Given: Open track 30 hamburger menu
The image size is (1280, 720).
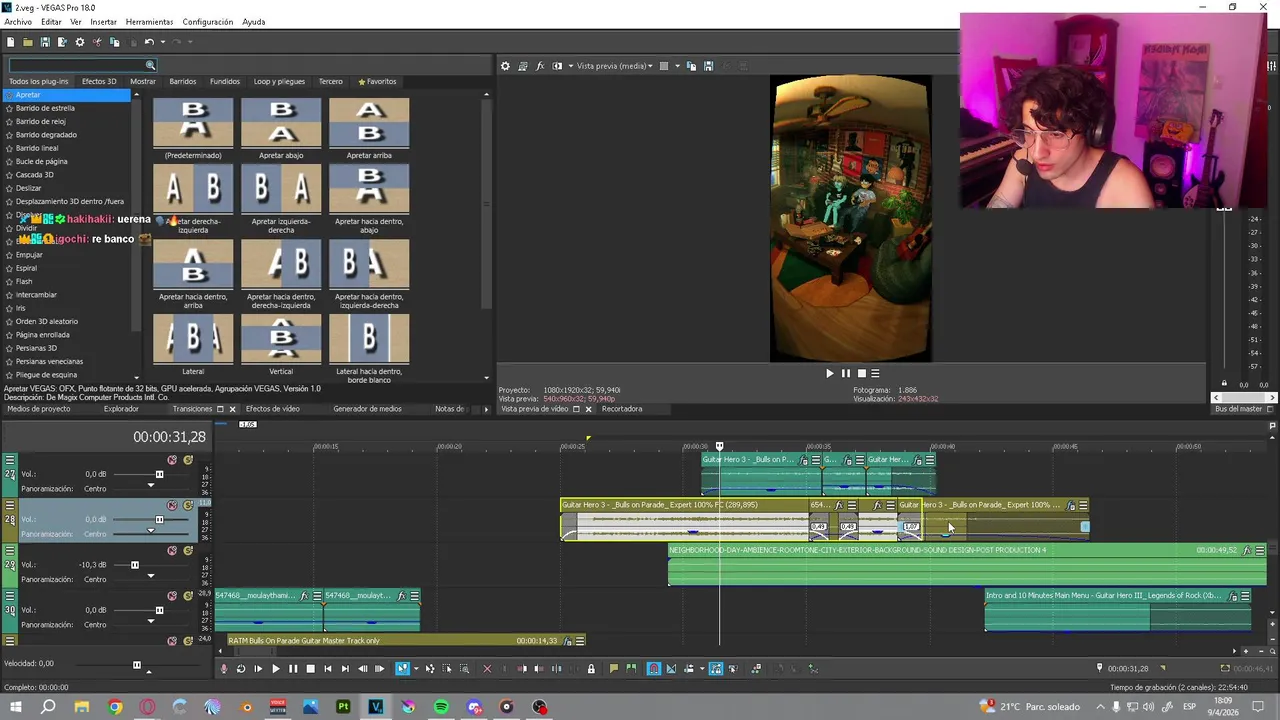Looking at the screenshot, I should [10, 597].
